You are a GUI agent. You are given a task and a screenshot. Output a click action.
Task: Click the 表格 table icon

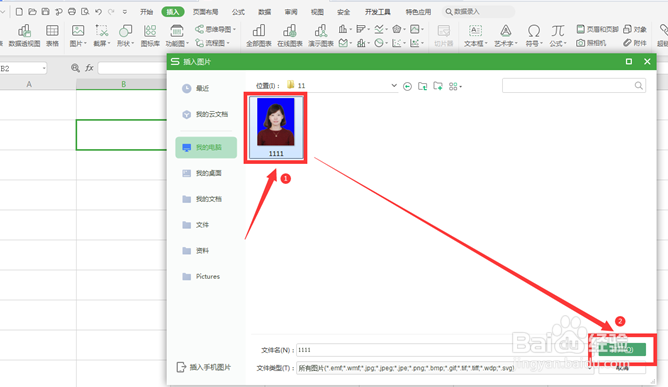coord(52,35)
